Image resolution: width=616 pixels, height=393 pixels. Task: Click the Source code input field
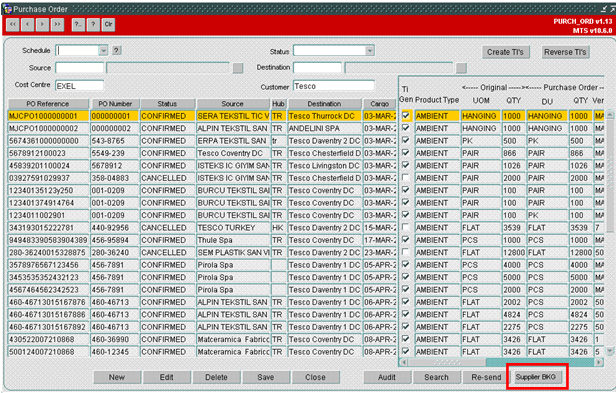click(80, 68)
